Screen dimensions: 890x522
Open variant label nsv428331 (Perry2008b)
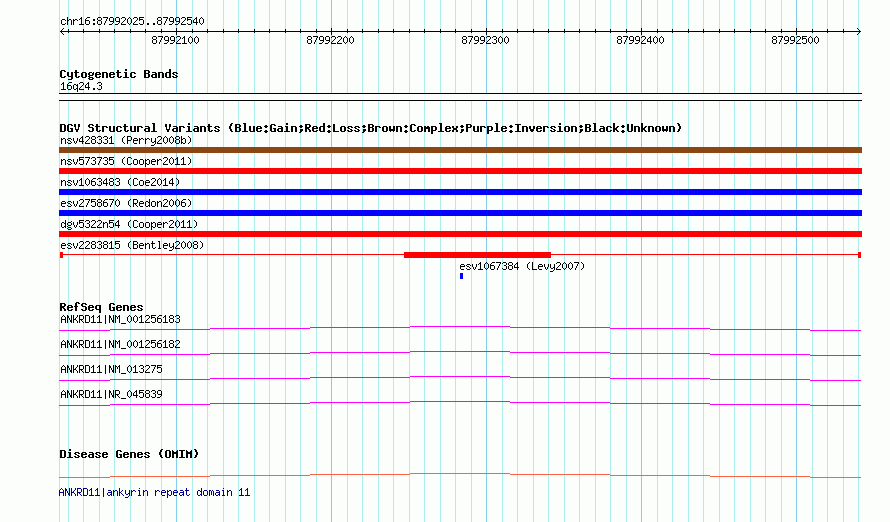point(126,140)
